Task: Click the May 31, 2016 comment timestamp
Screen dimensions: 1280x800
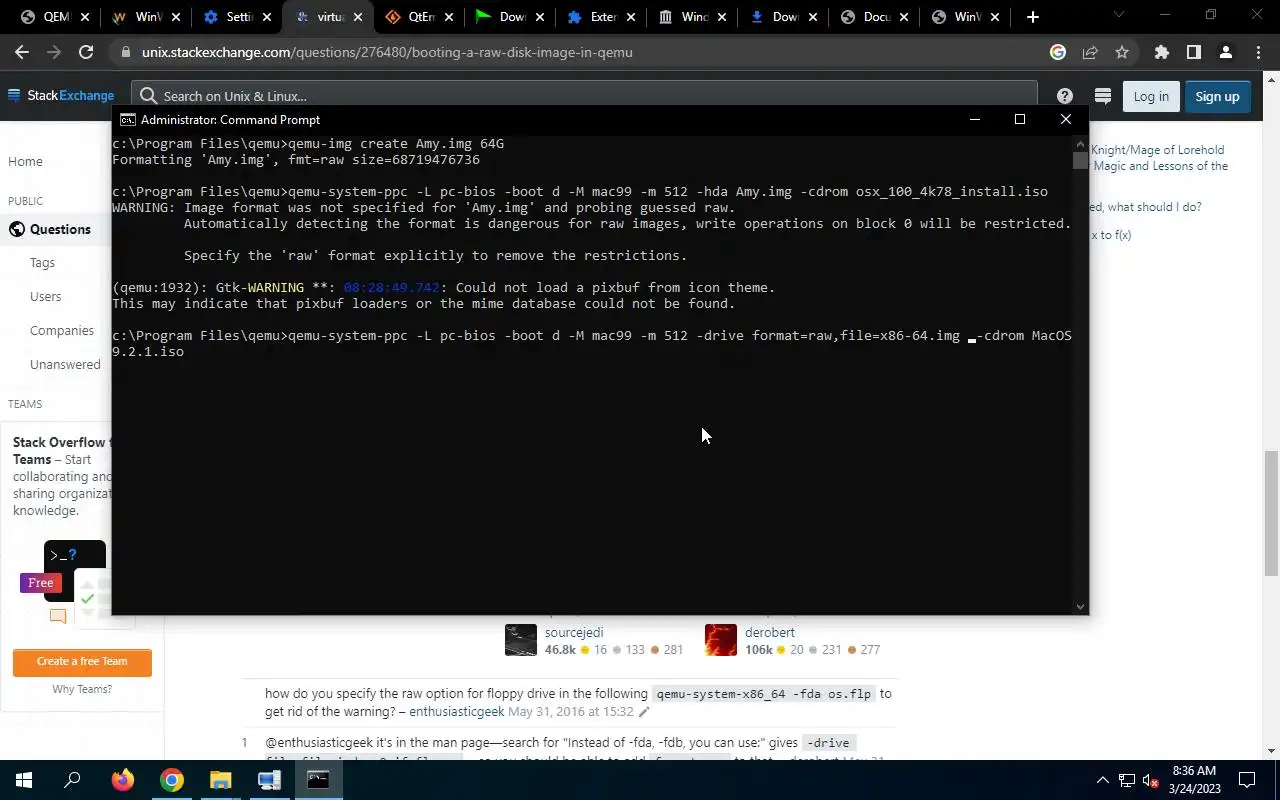Action: point(571,712)
